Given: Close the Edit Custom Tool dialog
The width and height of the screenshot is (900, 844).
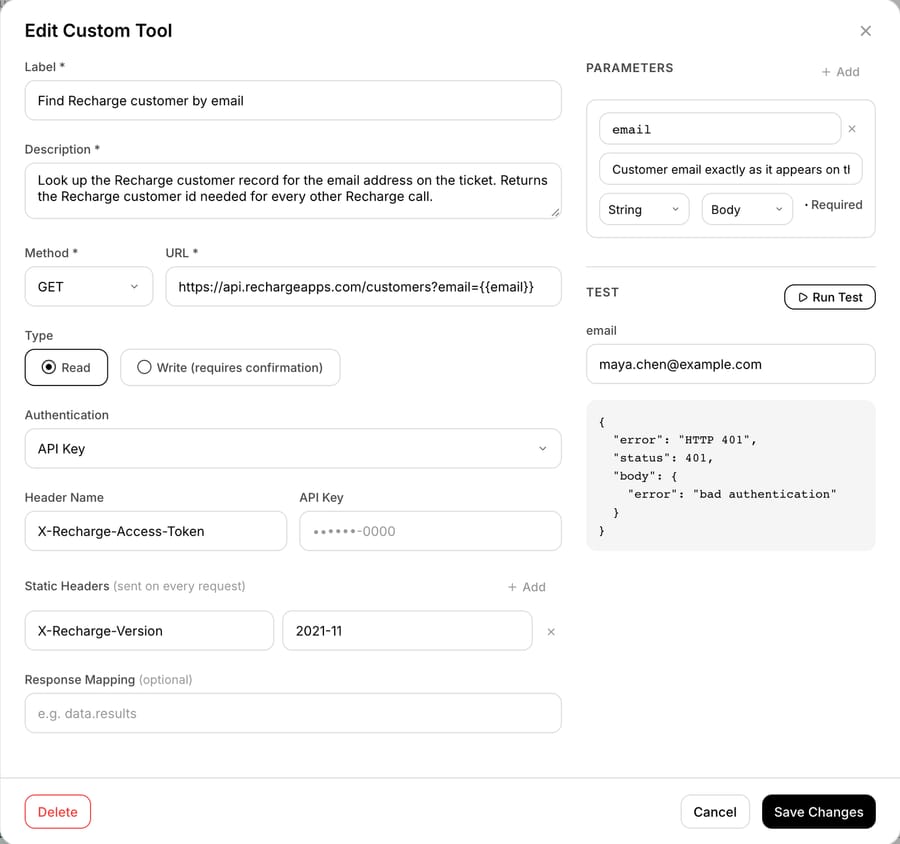Looking at the screenshot, I should click(x=865, y=31).
